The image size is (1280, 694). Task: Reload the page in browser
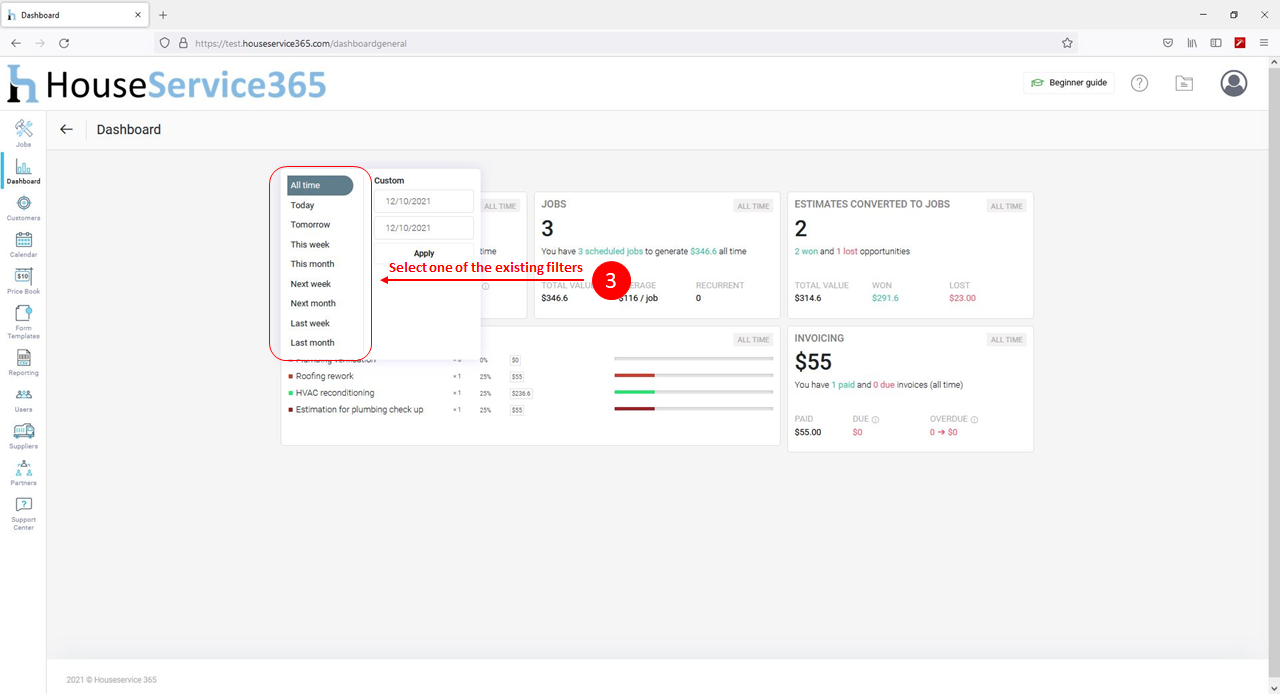tap(64, 43)
